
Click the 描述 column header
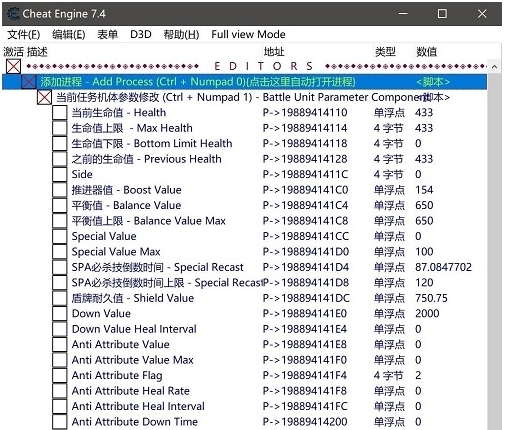tap(37, 52)
